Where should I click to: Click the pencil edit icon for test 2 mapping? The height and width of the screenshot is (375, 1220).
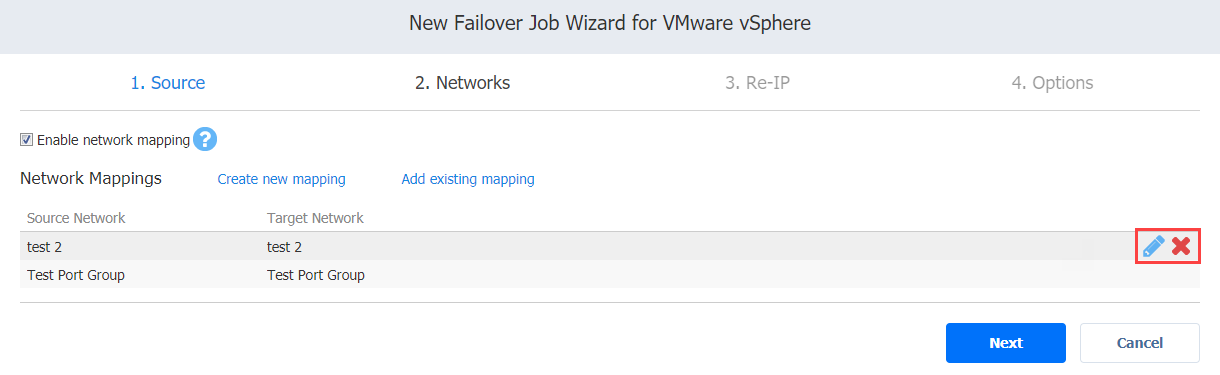coord(1153,246)
